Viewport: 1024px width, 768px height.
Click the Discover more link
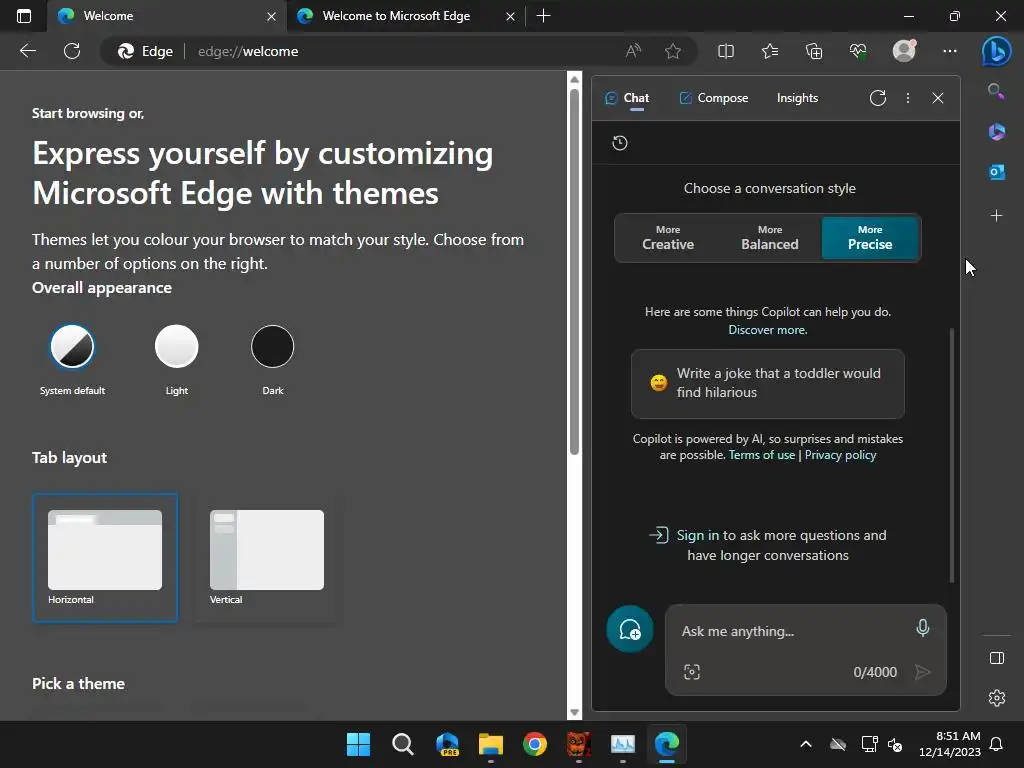pyautogui.click(x=767, y=330)
